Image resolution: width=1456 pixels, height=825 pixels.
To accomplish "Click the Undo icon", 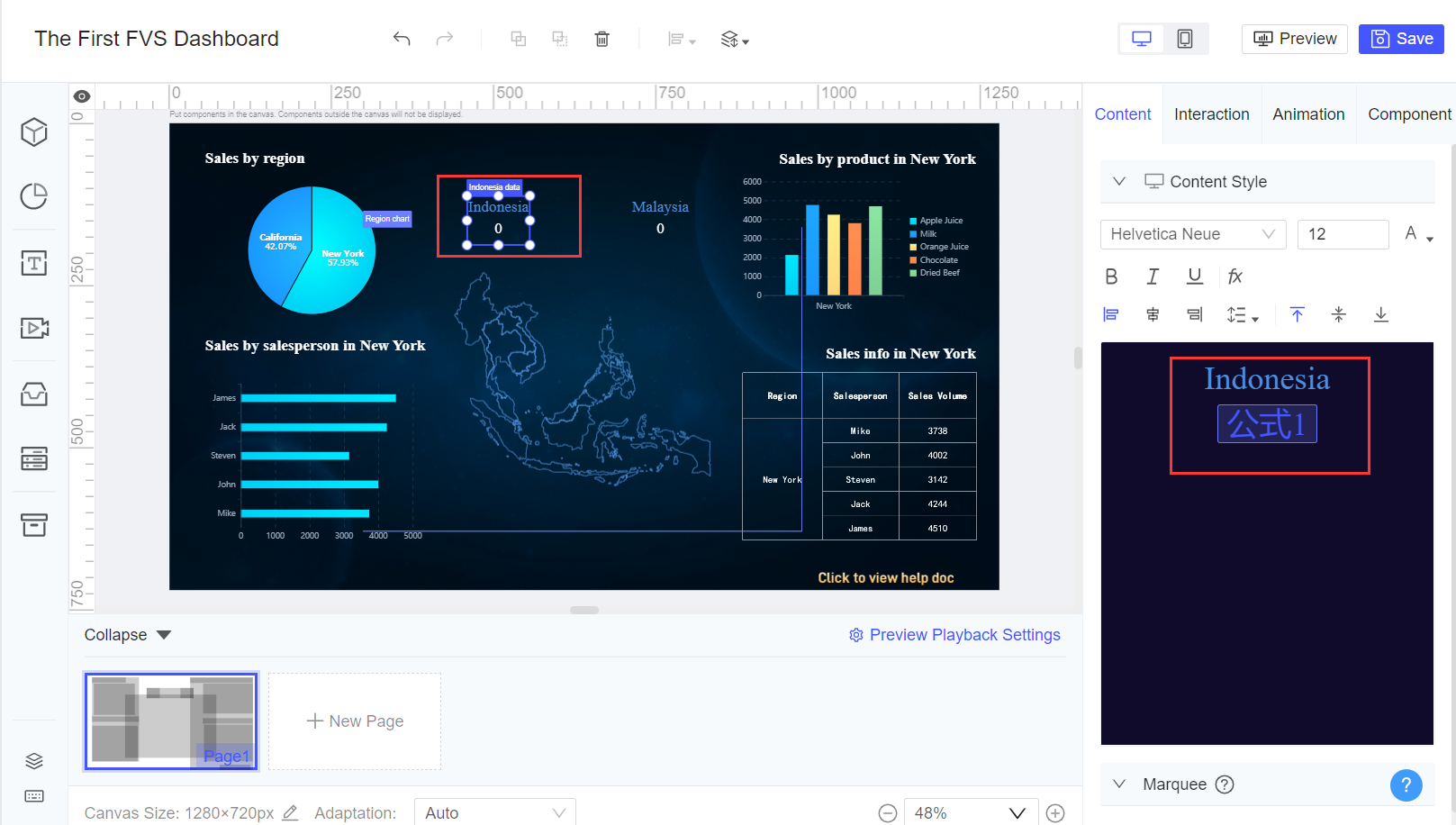I will [401, 39].
